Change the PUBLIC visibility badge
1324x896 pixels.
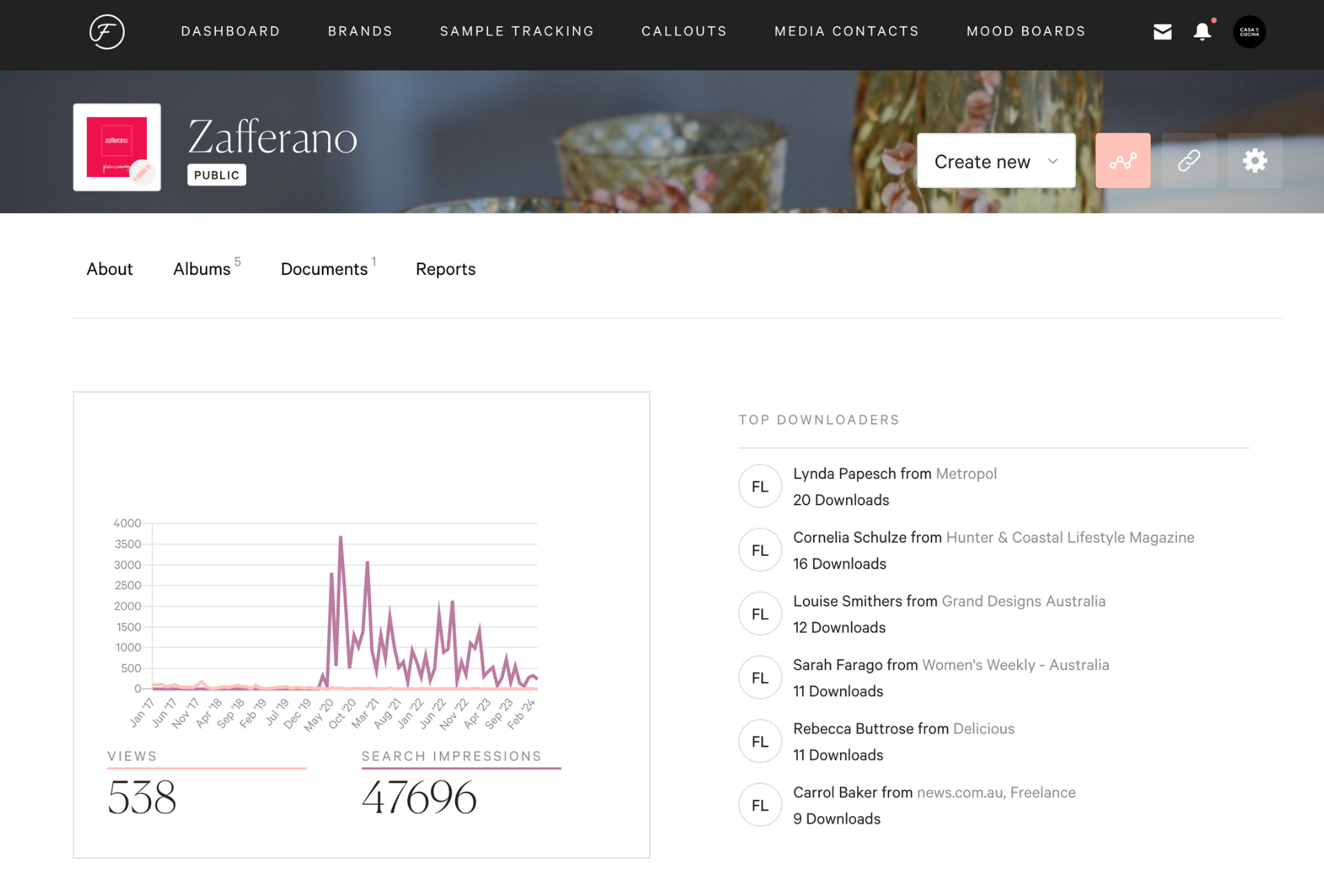click(x=216, y=174)
